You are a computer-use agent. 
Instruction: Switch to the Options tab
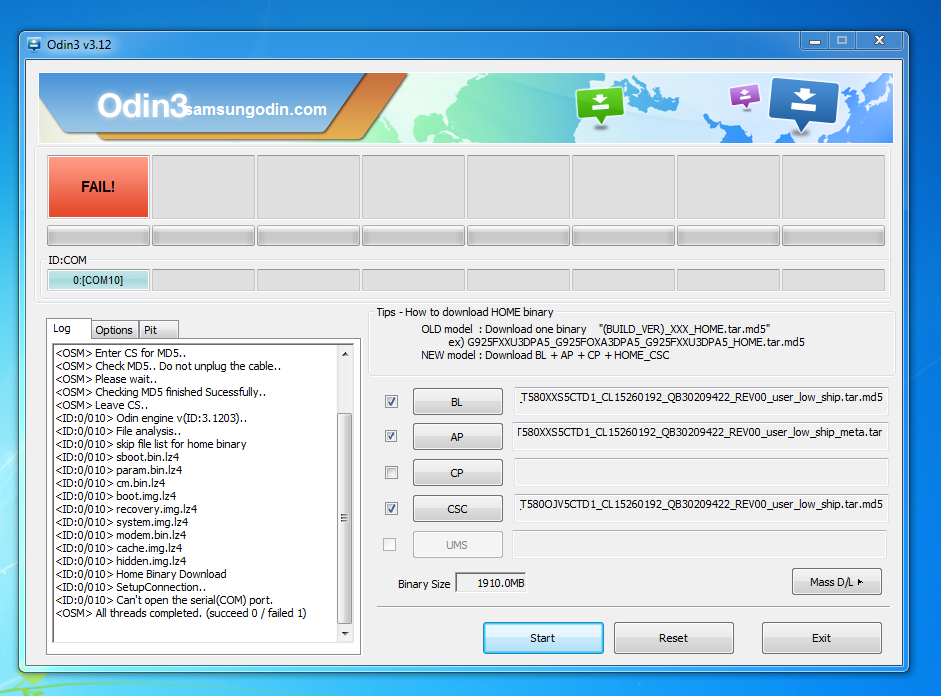114,330
